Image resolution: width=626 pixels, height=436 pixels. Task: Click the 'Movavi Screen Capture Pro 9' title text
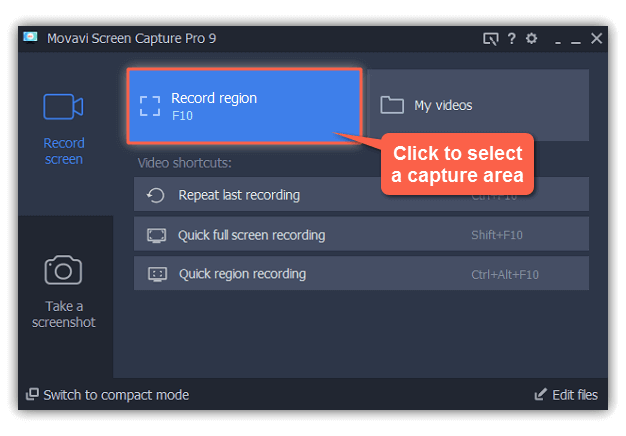tap(131, 39)
